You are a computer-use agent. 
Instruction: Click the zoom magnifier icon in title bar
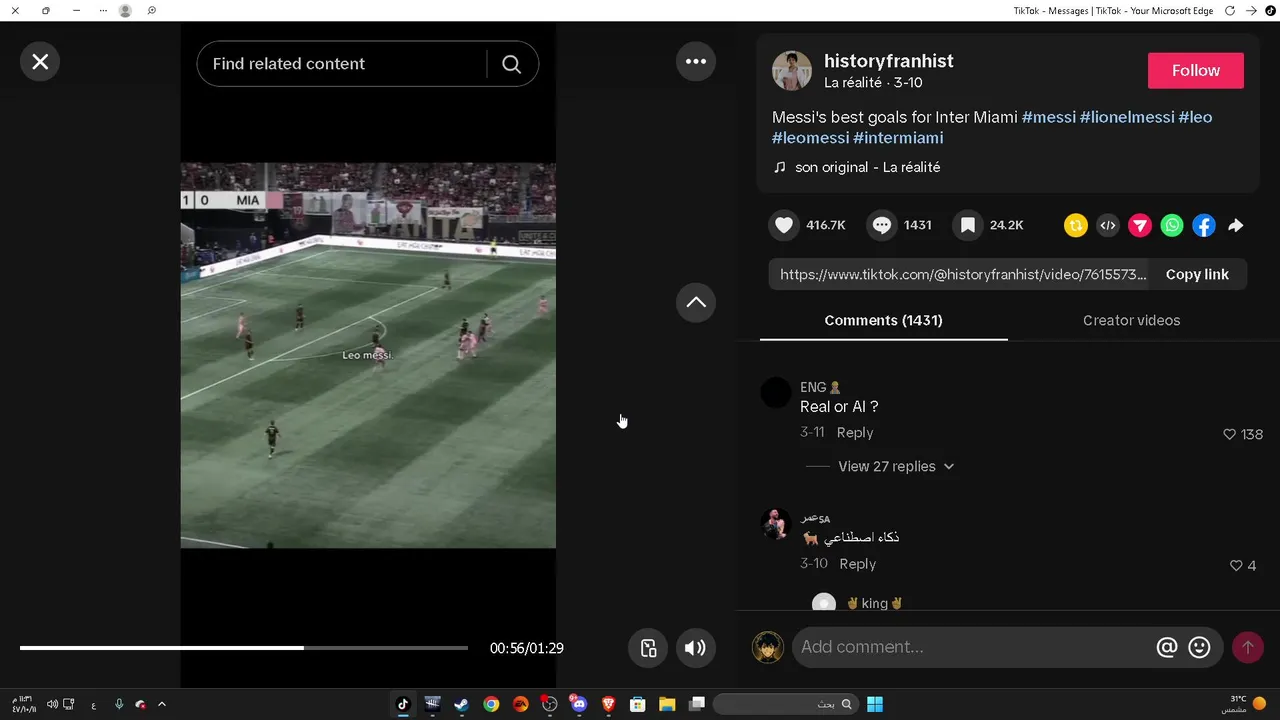(151, 11)
